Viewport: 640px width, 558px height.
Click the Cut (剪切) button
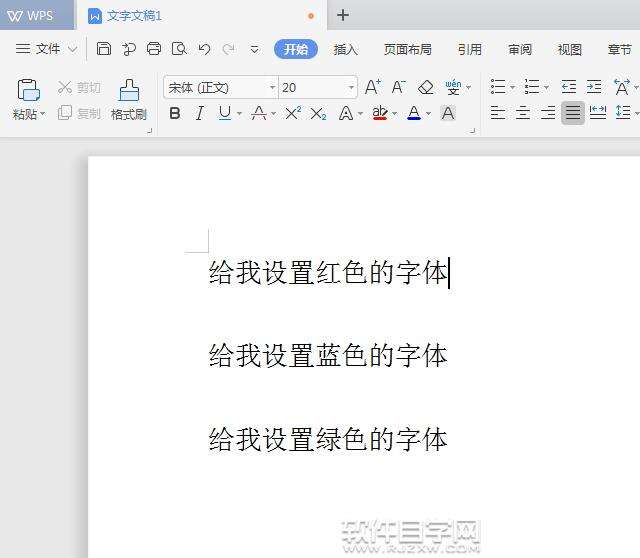point(79,87)
